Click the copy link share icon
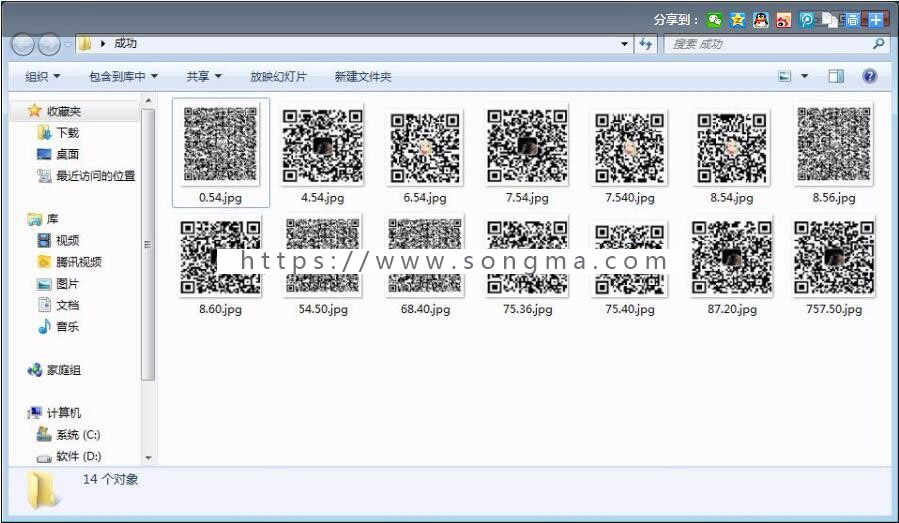This screenshot has width=899, height=523. point(829,21)
